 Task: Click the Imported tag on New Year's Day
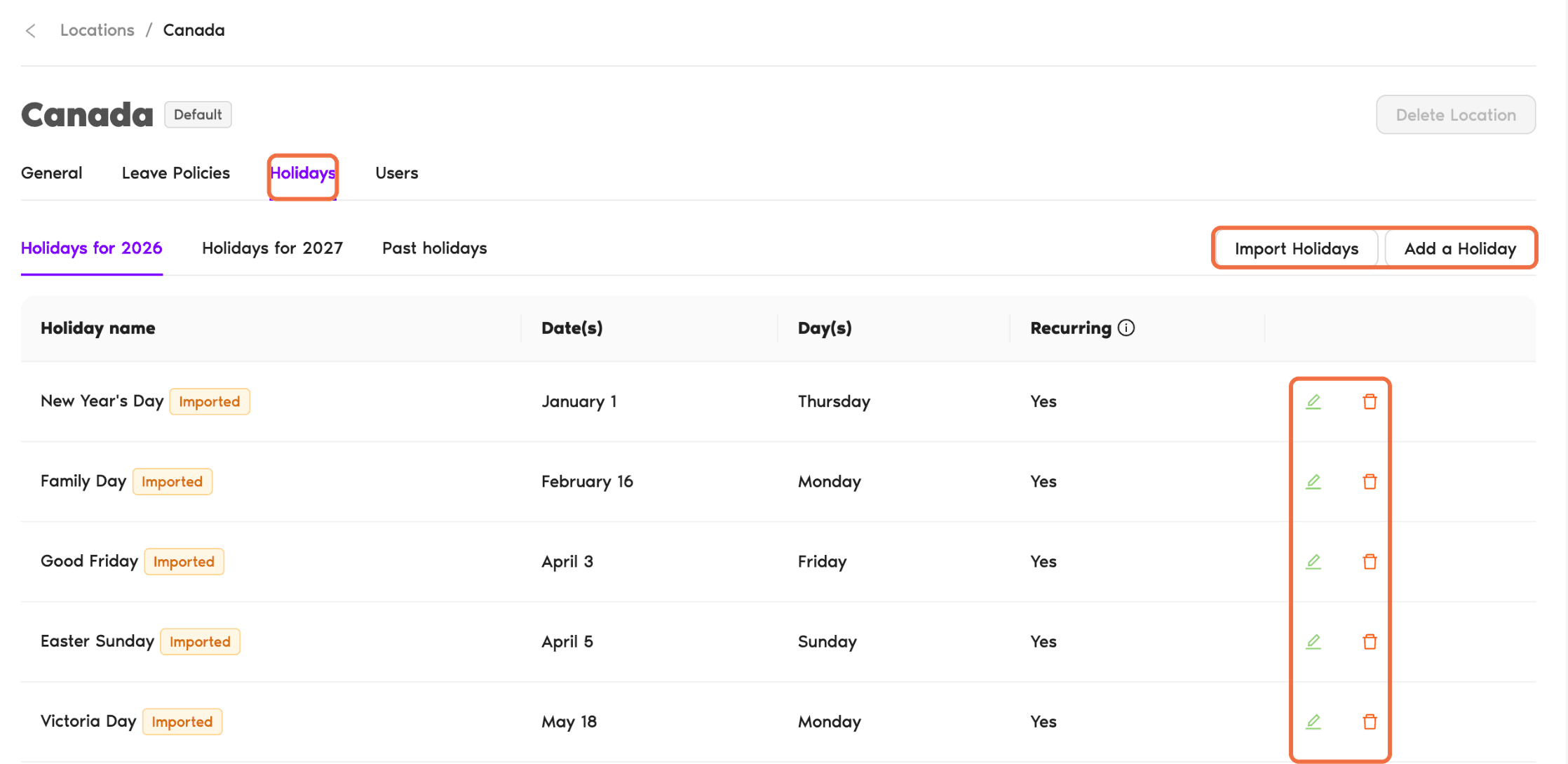pos(210,401)
